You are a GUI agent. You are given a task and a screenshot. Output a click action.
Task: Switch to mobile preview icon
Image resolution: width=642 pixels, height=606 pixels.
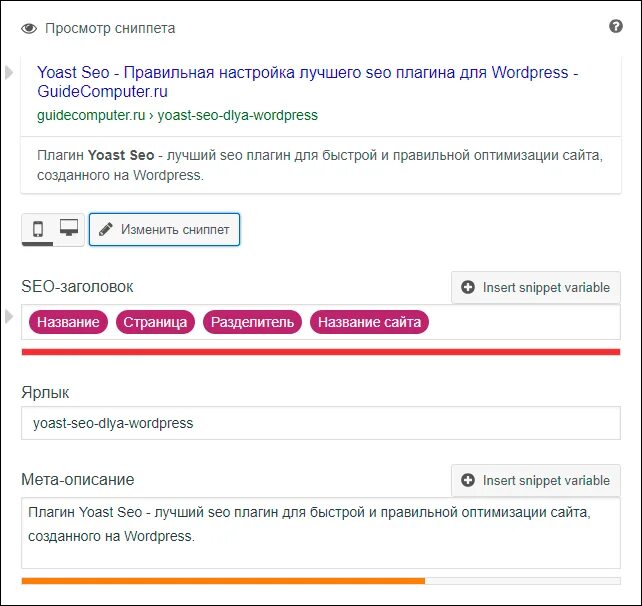(38, 229)
